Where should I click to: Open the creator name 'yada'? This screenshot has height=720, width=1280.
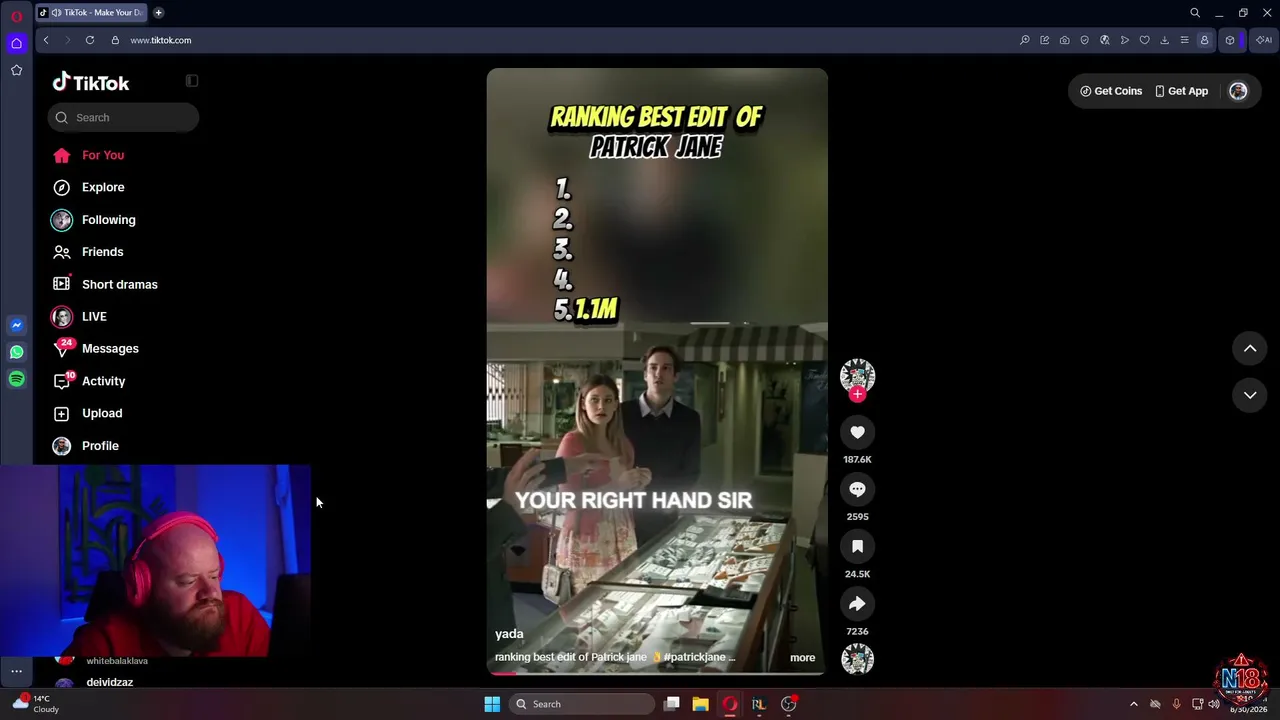[x=509, y=634]
